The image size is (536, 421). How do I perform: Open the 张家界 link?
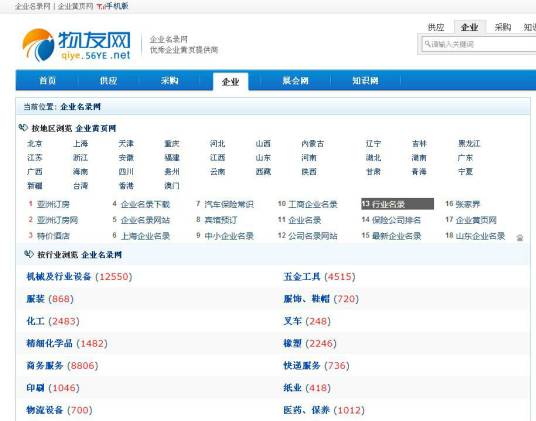468,204
